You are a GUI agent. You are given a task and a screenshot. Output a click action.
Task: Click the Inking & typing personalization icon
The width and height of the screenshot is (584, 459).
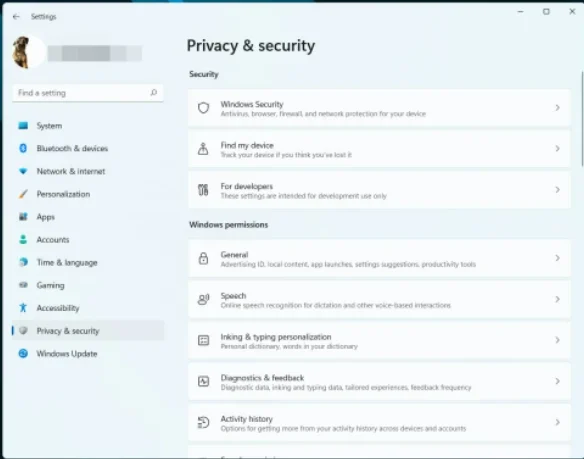point(203,340)
